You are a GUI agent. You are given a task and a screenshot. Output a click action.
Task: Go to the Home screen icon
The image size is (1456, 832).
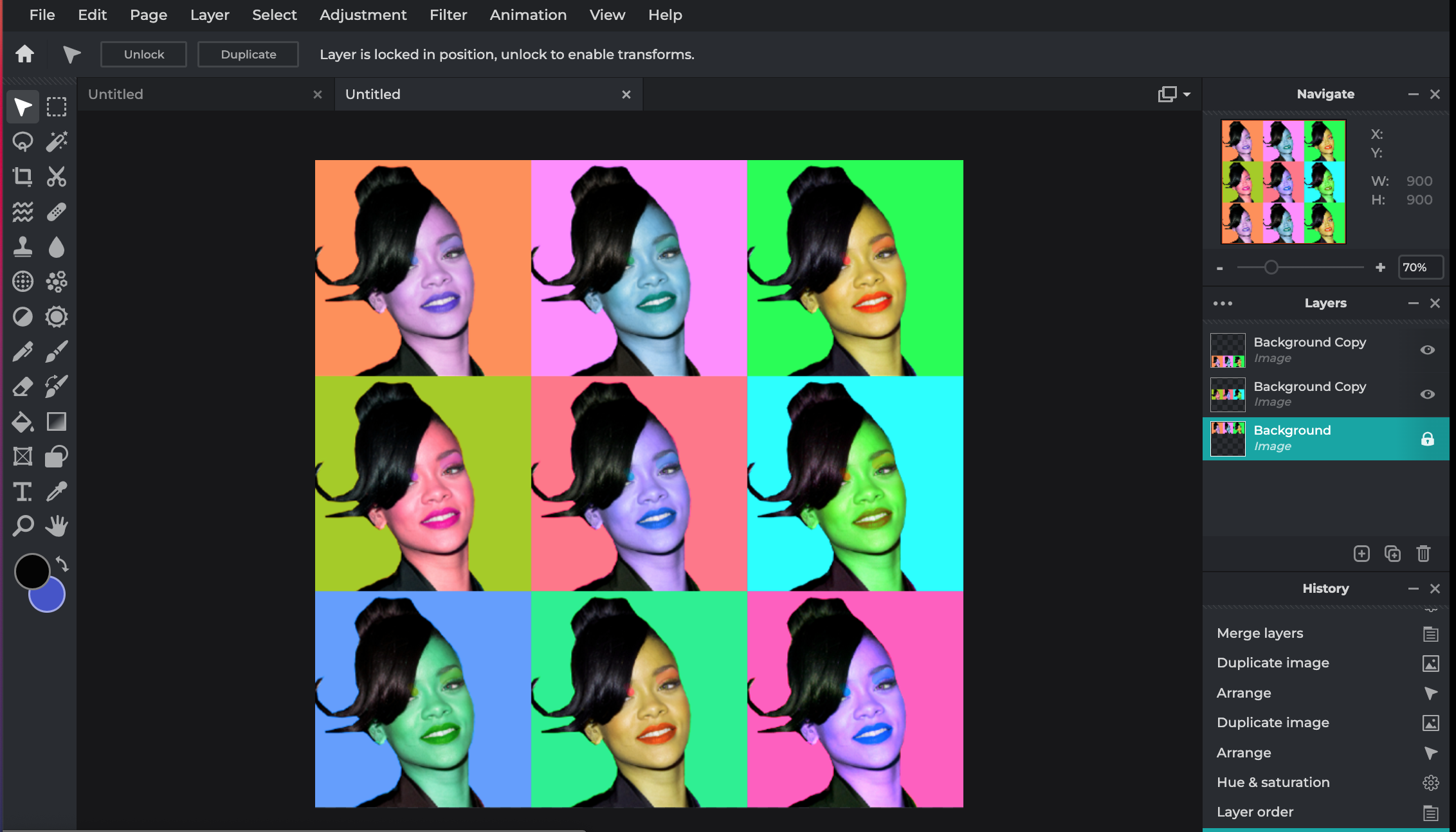tap(24, 54)
